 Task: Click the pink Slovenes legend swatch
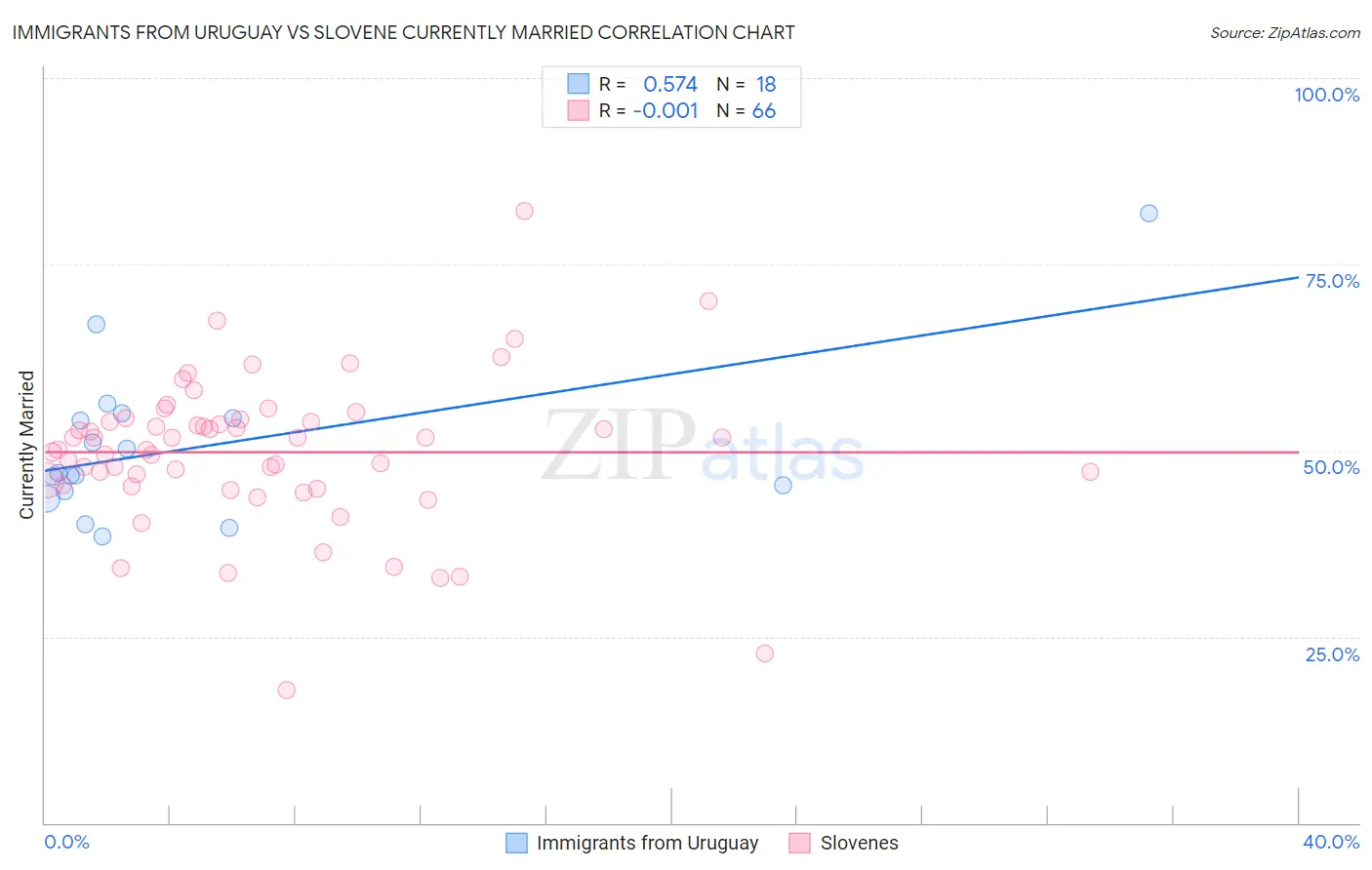coord(800,843)
